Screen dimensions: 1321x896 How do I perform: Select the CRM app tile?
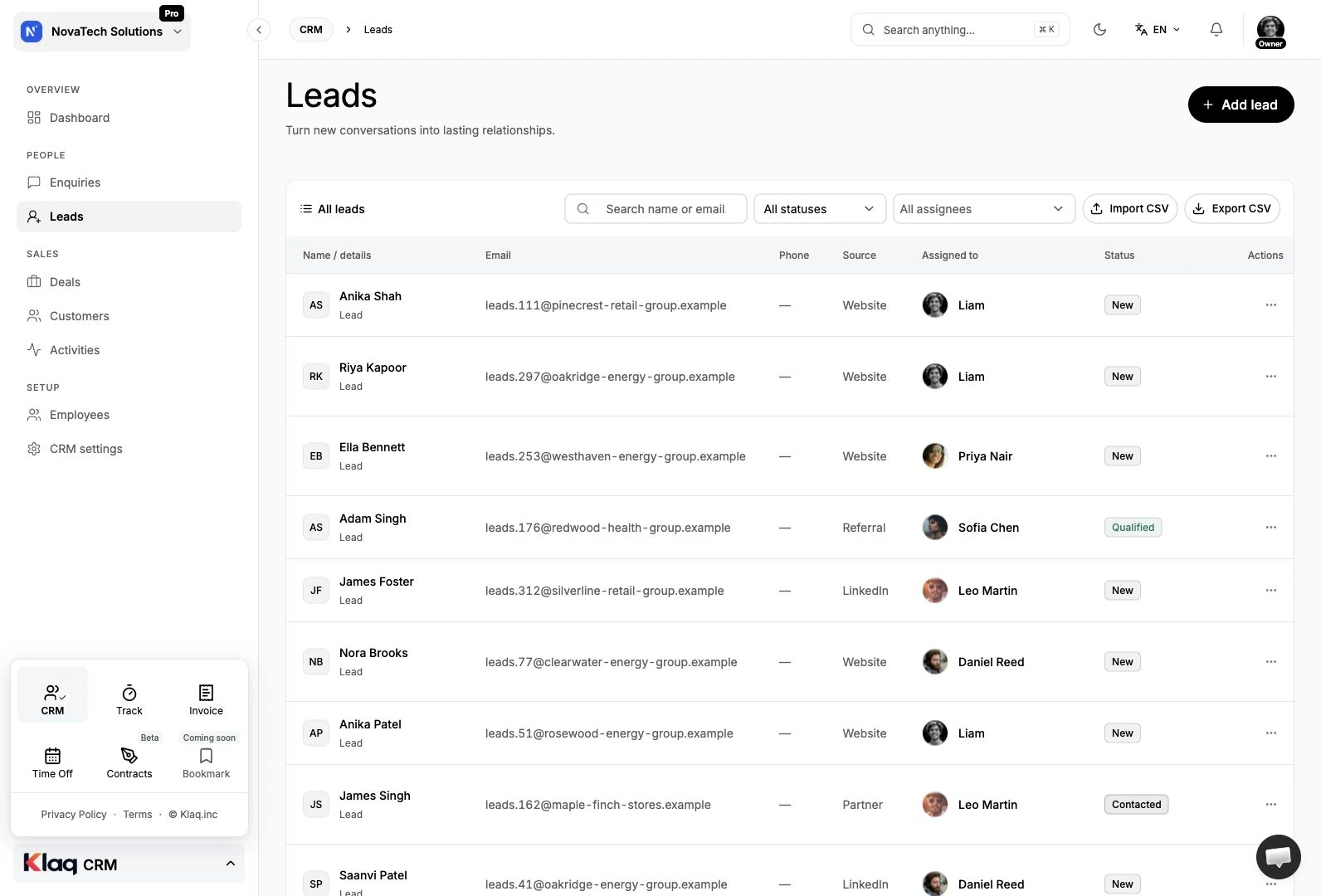52,694
